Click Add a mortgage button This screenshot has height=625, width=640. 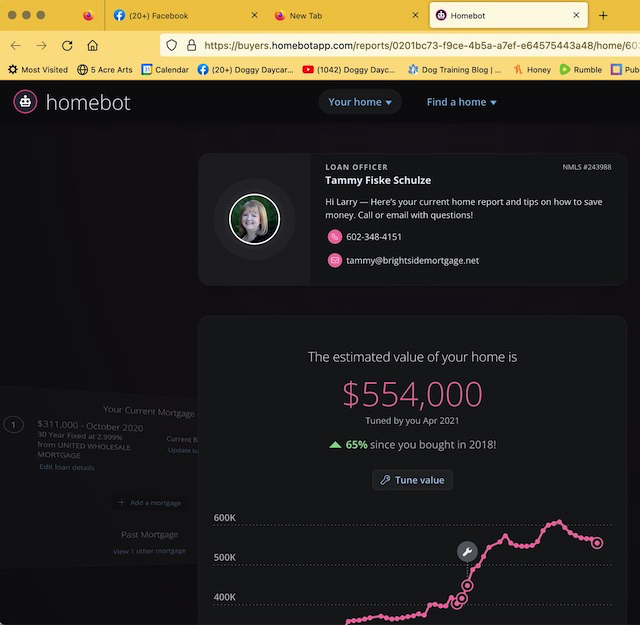tap(149, 503)
